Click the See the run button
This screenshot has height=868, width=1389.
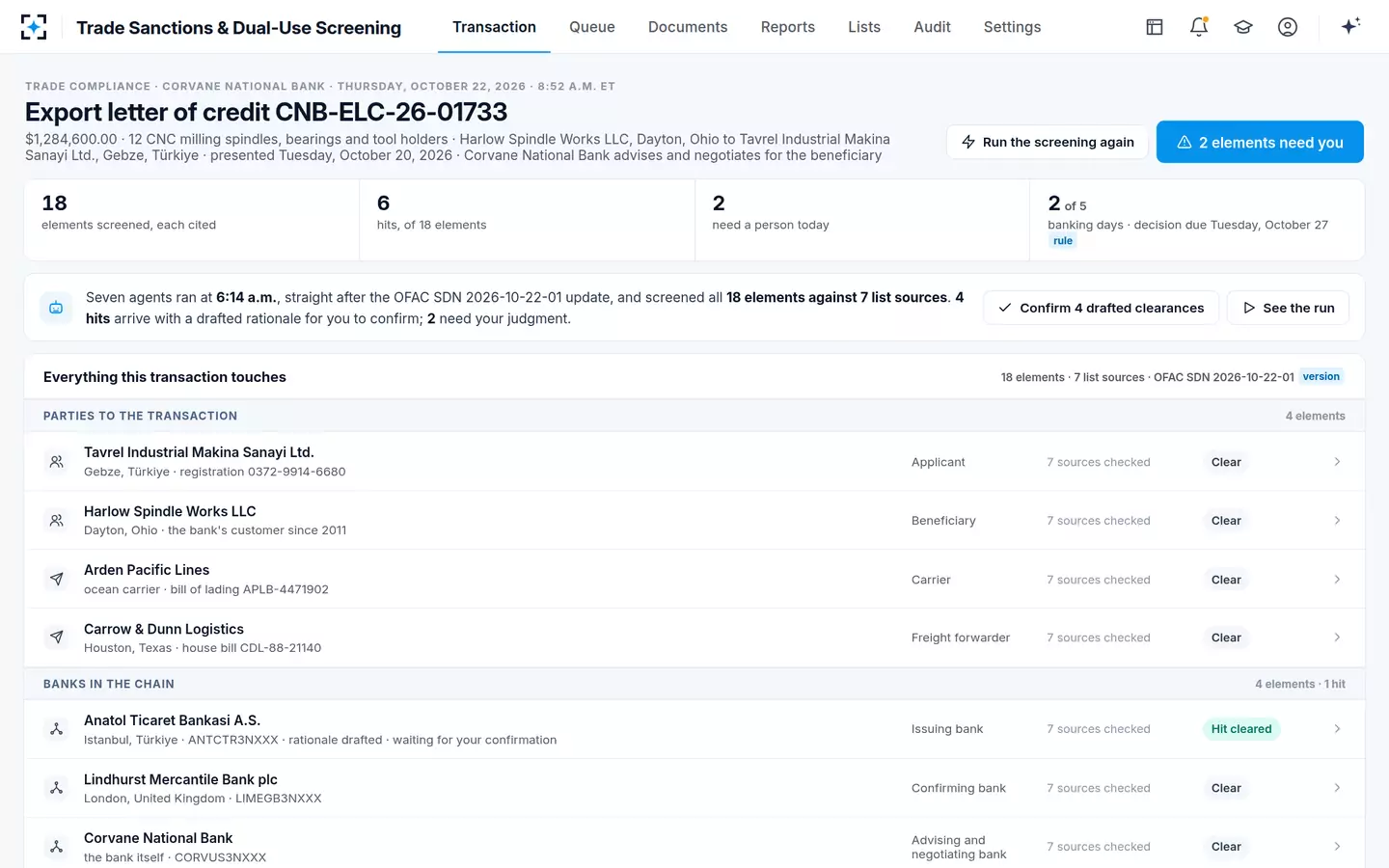[x=1288, y=308]
